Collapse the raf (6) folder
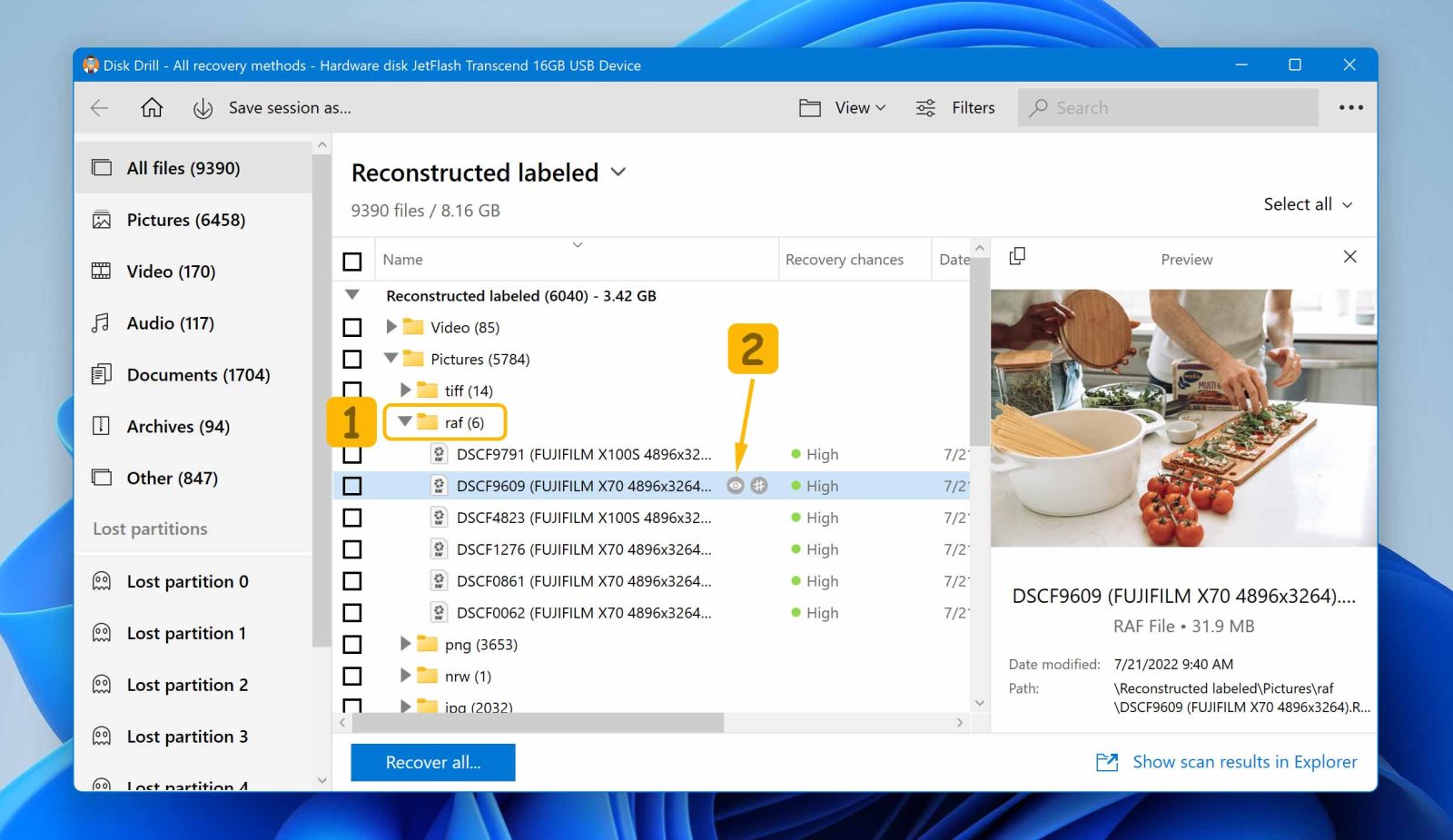 (406, 421)
